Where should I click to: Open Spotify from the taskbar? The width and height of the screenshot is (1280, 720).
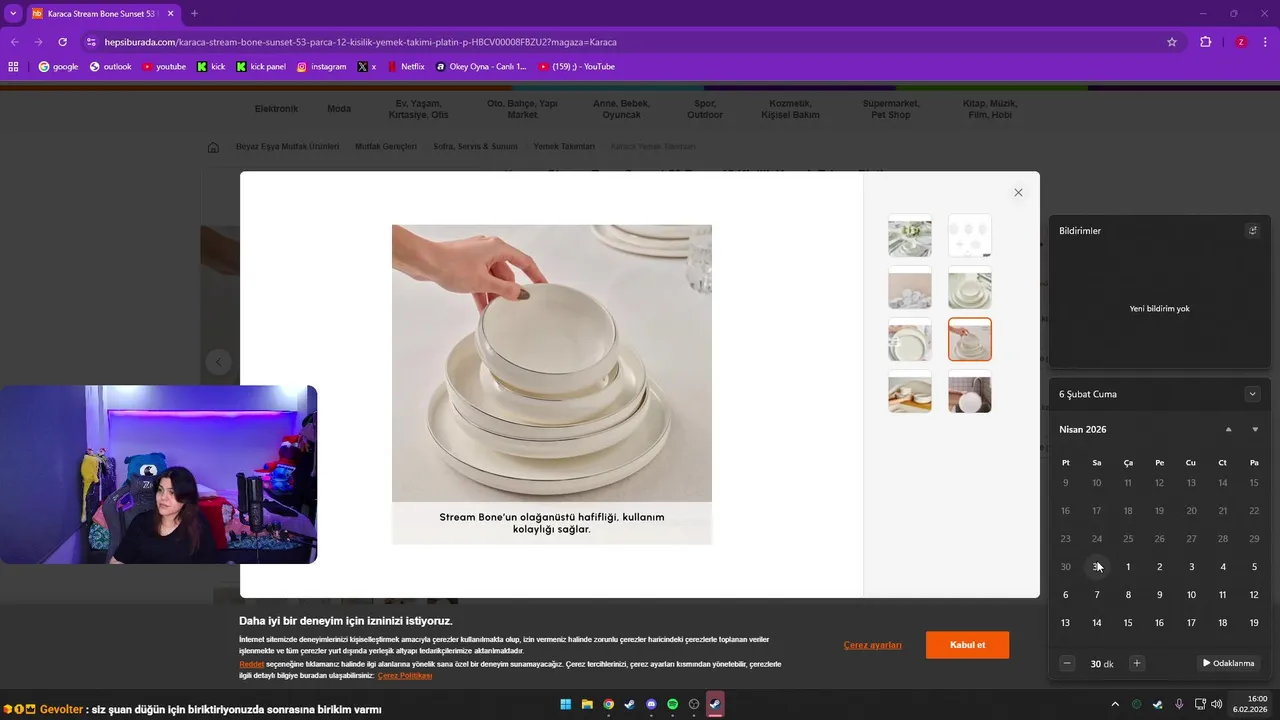pos(672,704)
